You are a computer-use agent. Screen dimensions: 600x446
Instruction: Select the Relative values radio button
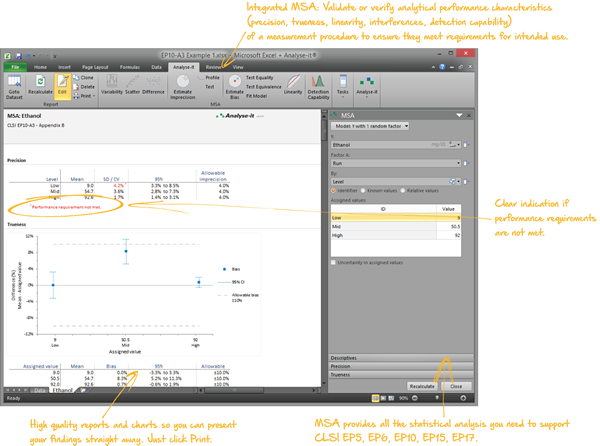coord(403,190)
